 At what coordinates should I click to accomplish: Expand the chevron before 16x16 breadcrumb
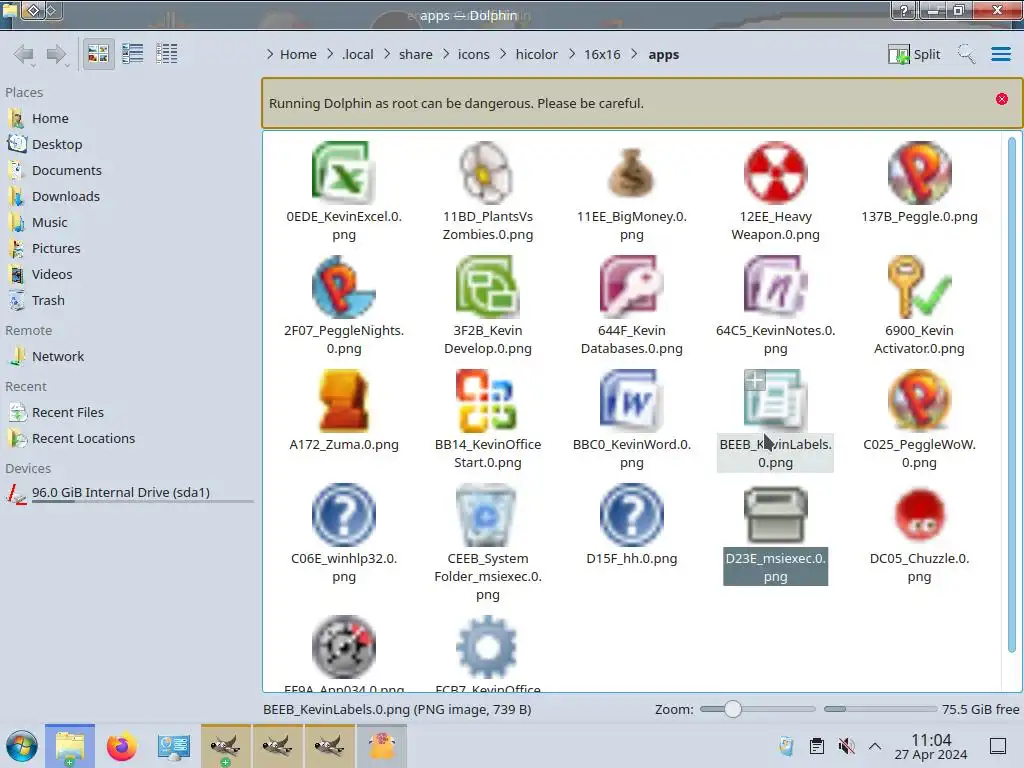point(572,55)
